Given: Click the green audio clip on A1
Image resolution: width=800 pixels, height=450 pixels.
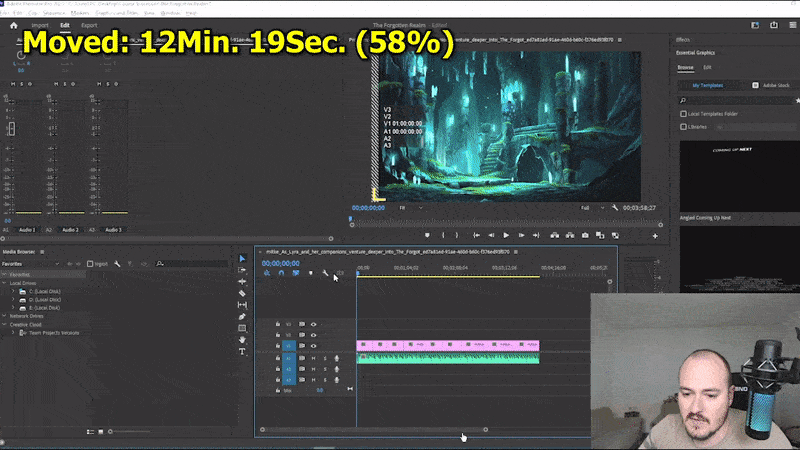Looking at the screenshot, I should [448, 358].
